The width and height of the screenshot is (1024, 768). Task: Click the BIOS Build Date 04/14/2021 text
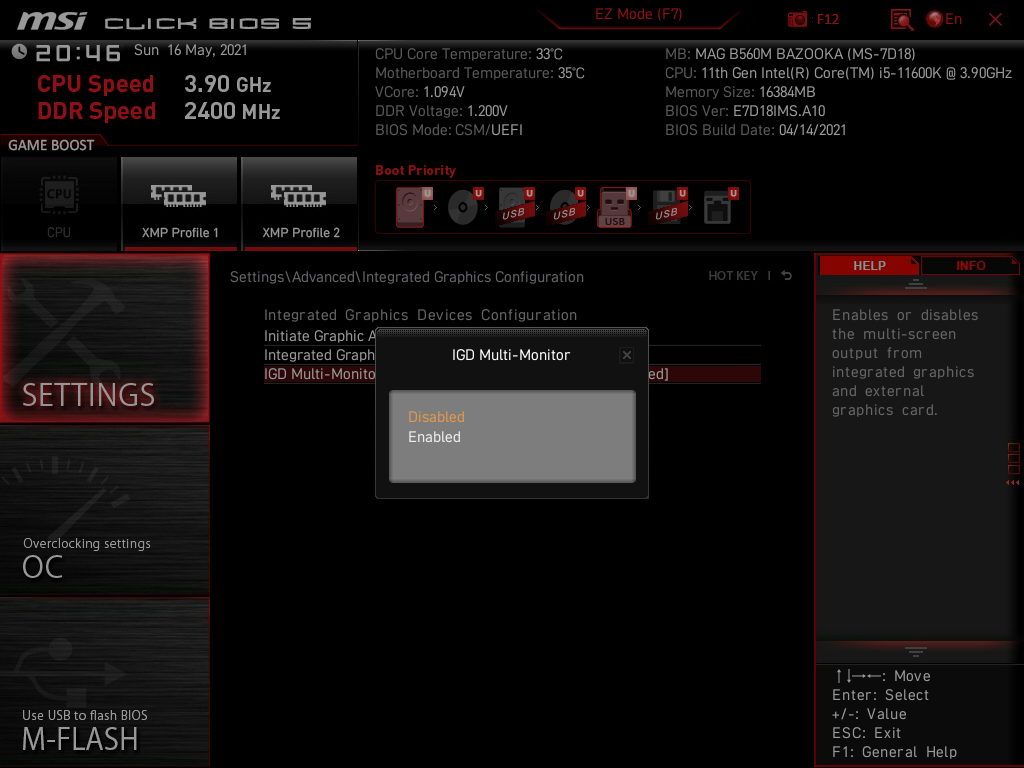(756, 130)
